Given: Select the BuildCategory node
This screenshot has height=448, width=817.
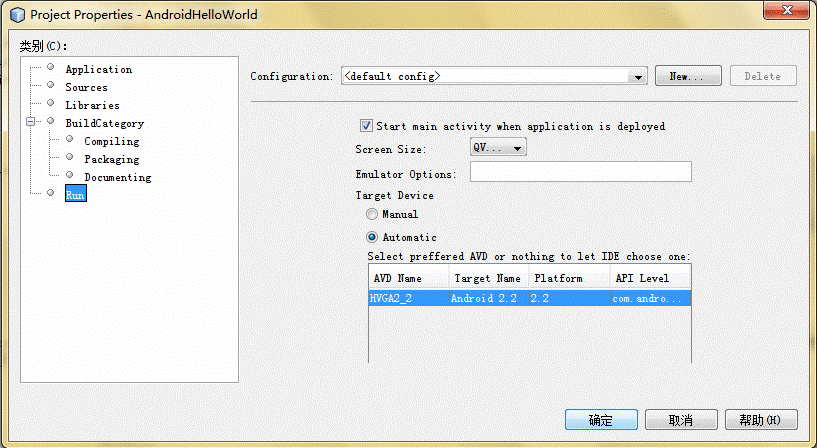Looking at the screenshot, I should coord(104,123).
